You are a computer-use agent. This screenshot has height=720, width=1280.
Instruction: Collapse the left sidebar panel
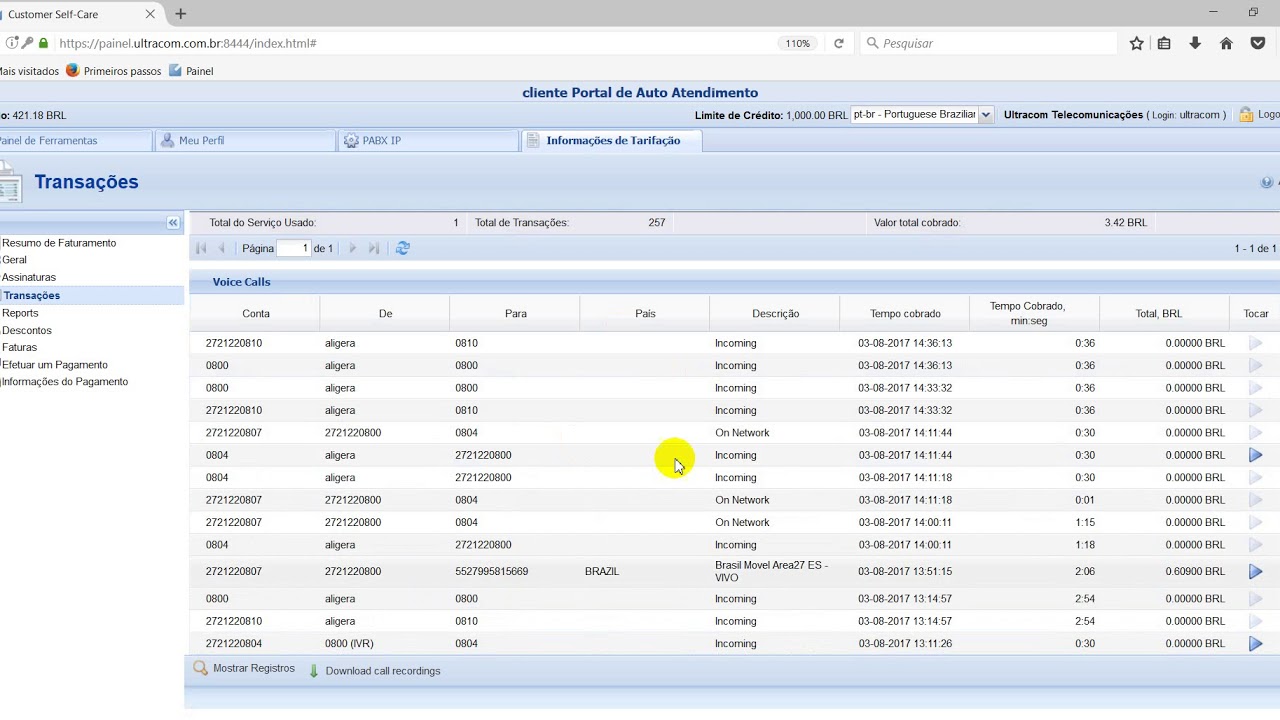click(173, 223)
